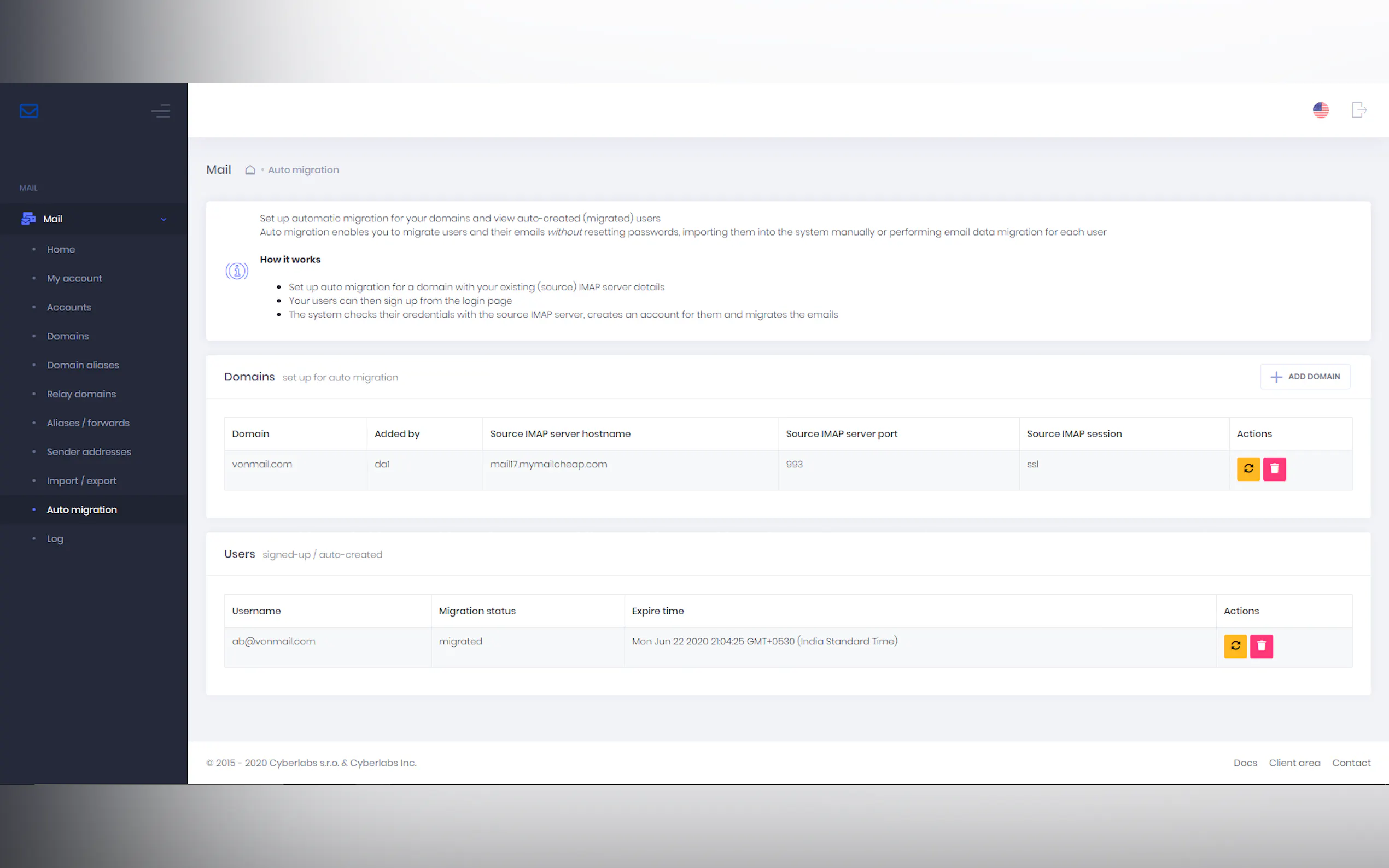This screenshot has height=868, width=1389.
Task: Click the information icon in help panel
Action: 237,271
